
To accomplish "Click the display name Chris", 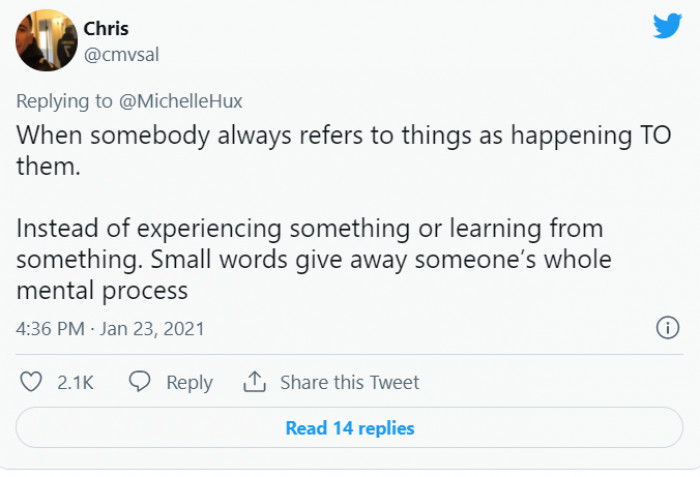I will click(106, 28).
